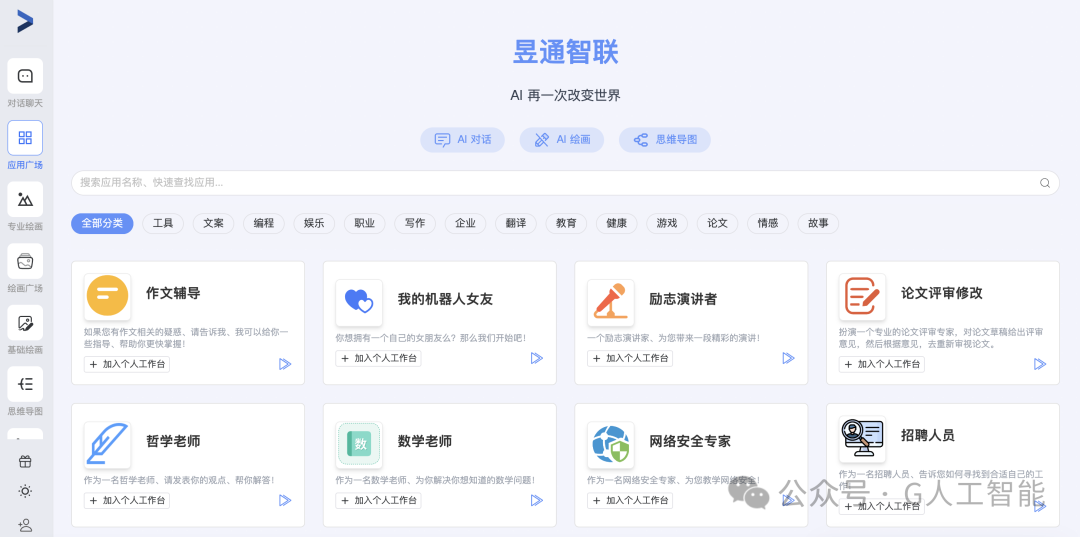Image resolution: width=1080 pixels, height=537 pixels.
Task: Select the 全部分类 category tab
Action: point(102,223)
